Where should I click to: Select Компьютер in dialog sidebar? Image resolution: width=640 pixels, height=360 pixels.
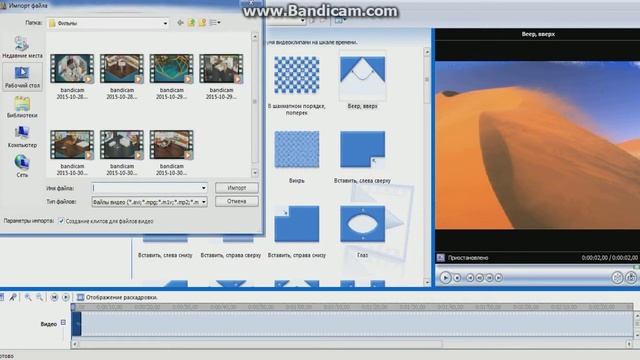pyautogui.click(x=22, y=137)
